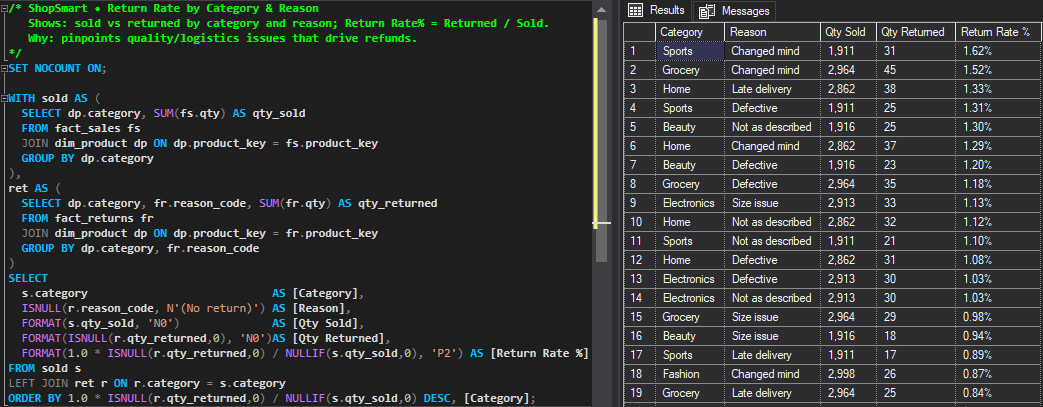Click the 1.52% return rate cell
This screenshot has height=407, width=1043.
(x=995, y=70)
